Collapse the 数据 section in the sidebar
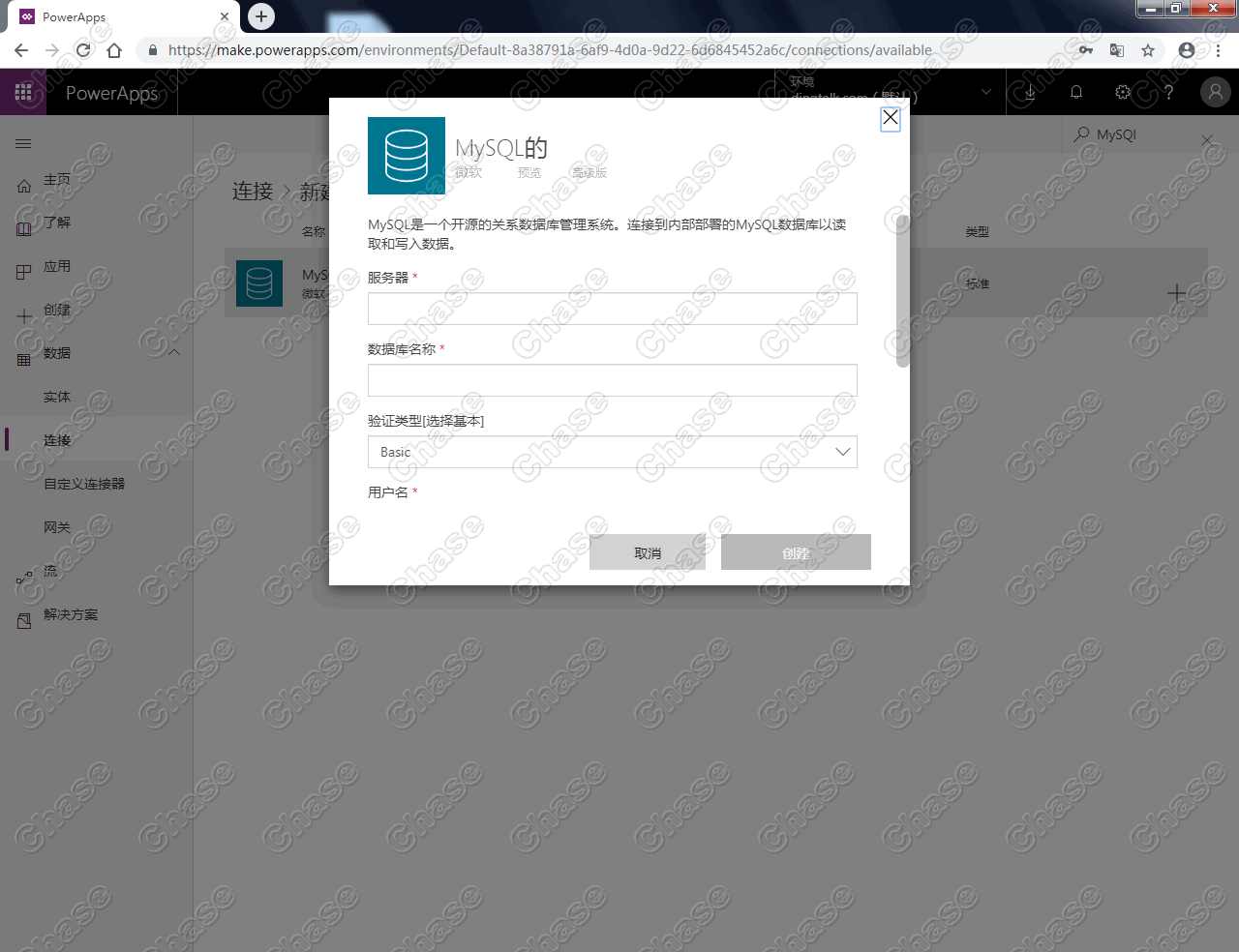This screenshot has height=952, width=1239. [174, 352]
